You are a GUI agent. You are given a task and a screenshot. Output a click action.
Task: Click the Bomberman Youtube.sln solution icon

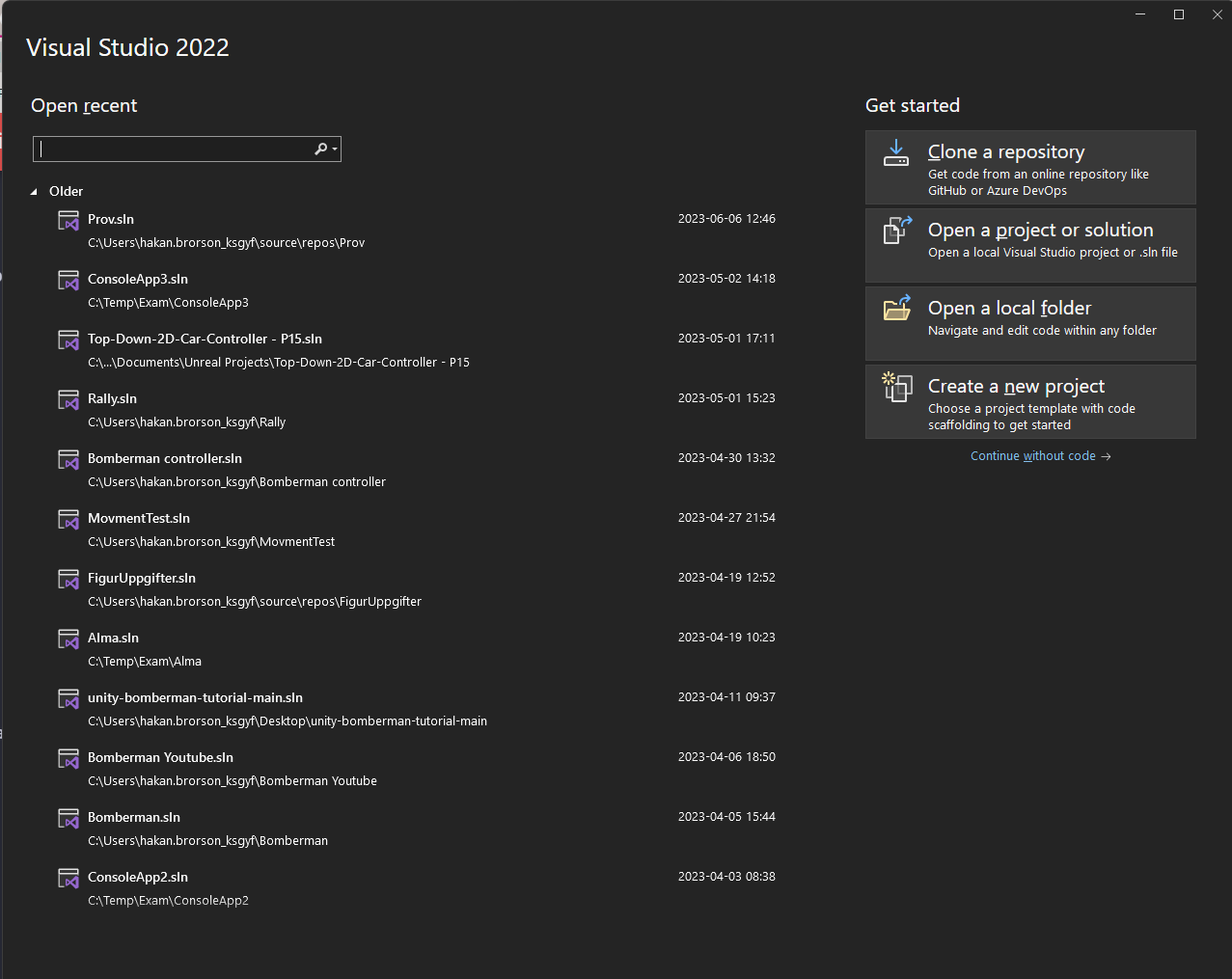(68, 759)
